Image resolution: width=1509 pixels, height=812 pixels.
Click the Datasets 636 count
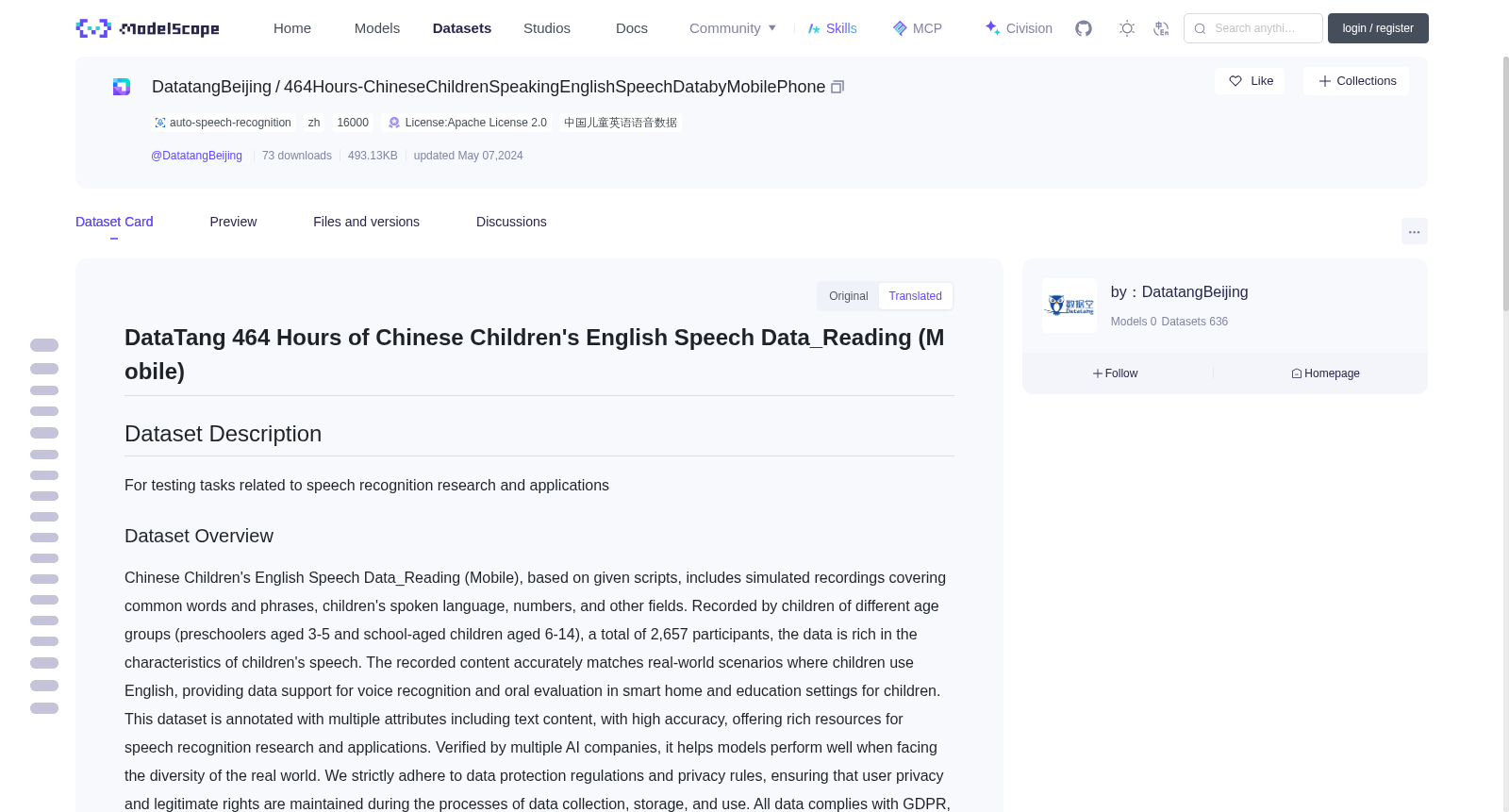tap(1195, 322)
